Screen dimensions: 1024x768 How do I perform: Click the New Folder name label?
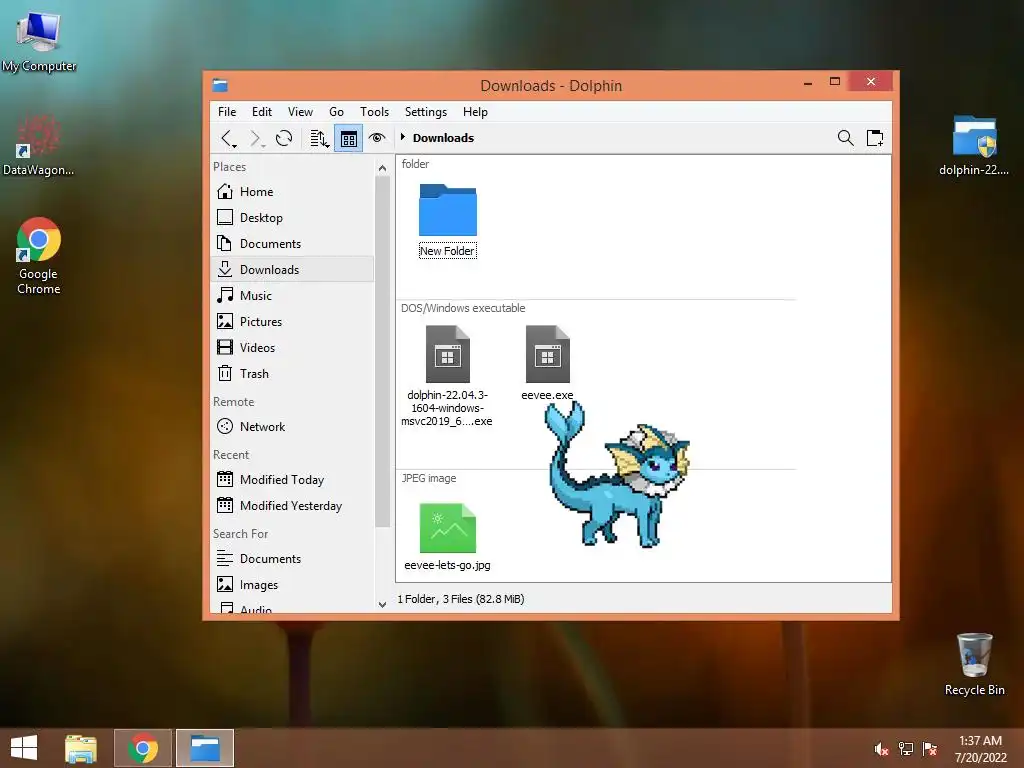coord(447,251)
